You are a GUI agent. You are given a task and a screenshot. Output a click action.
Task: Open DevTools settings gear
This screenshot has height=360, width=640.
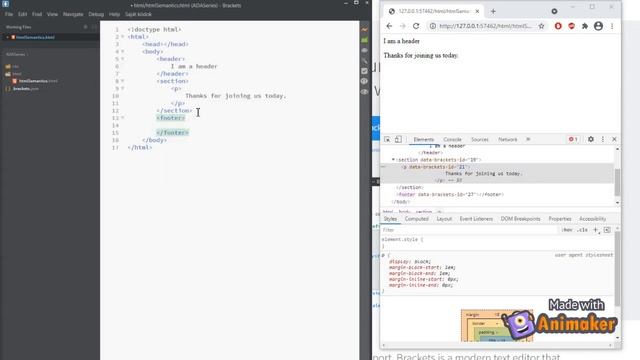click(591, 139)
